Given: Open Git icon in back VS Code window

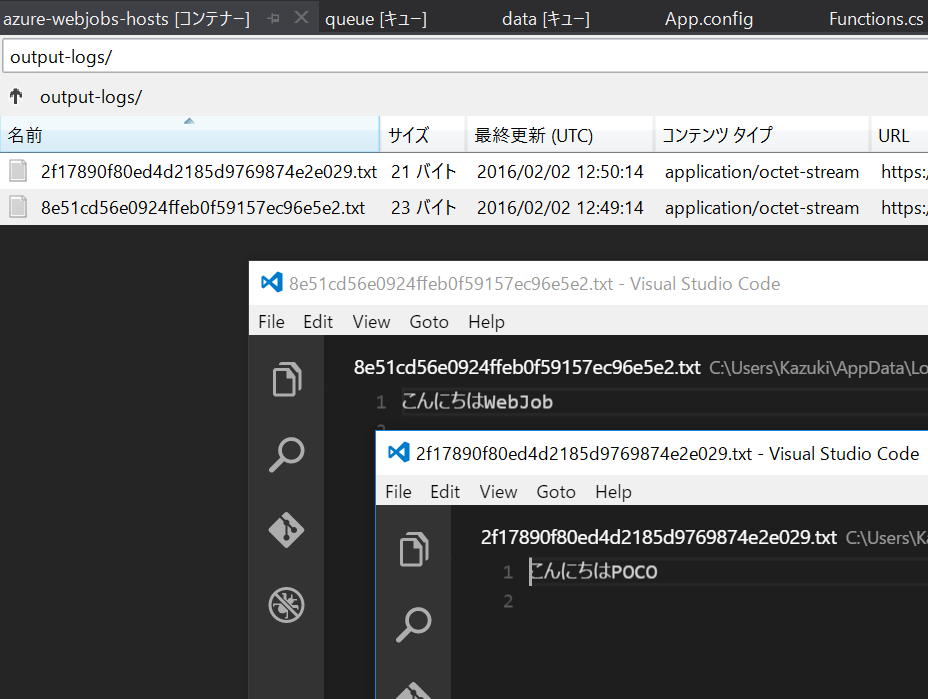Looking at the screenshot, I should tap(286, 530).
